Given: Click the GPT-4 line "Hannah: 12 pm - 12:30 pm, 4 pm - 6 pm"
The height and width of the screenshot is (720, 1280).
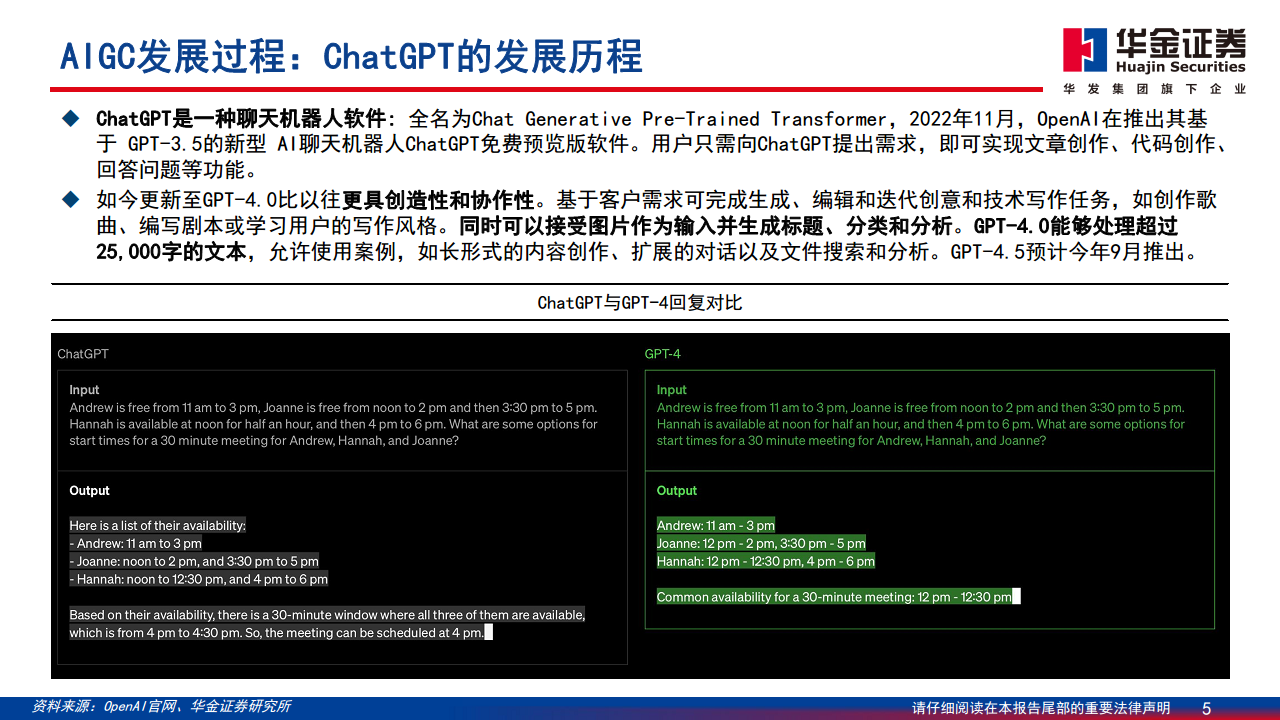Looking at the screenshot, I should point(766,561).
